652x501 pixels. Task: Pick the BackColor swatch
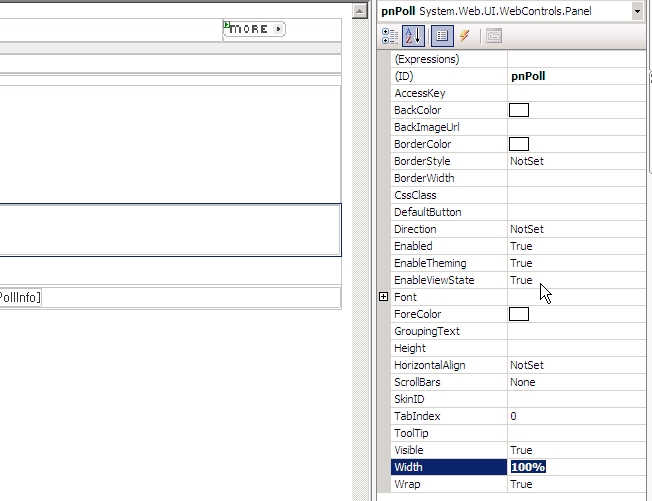(x=519, y=110)
